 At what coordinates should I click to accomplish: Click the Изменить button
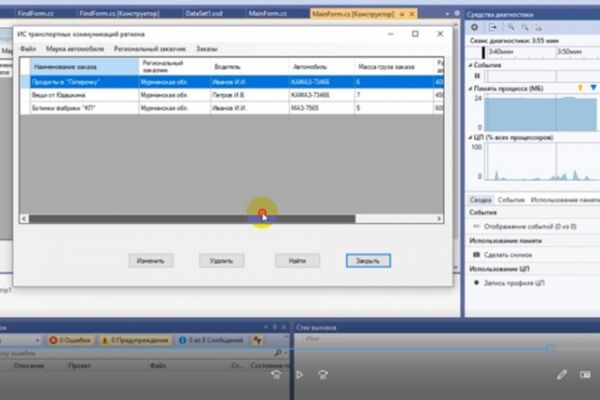pyautogui.click(x=151, y=261)
